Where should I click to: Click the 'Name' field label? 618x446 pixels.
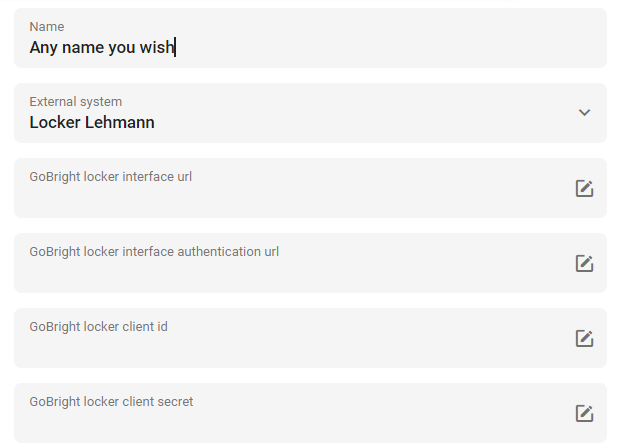[47, 26]
